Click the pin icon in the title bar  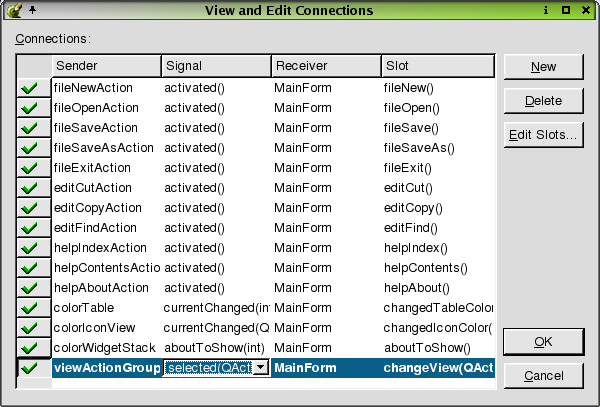[31, 10]
